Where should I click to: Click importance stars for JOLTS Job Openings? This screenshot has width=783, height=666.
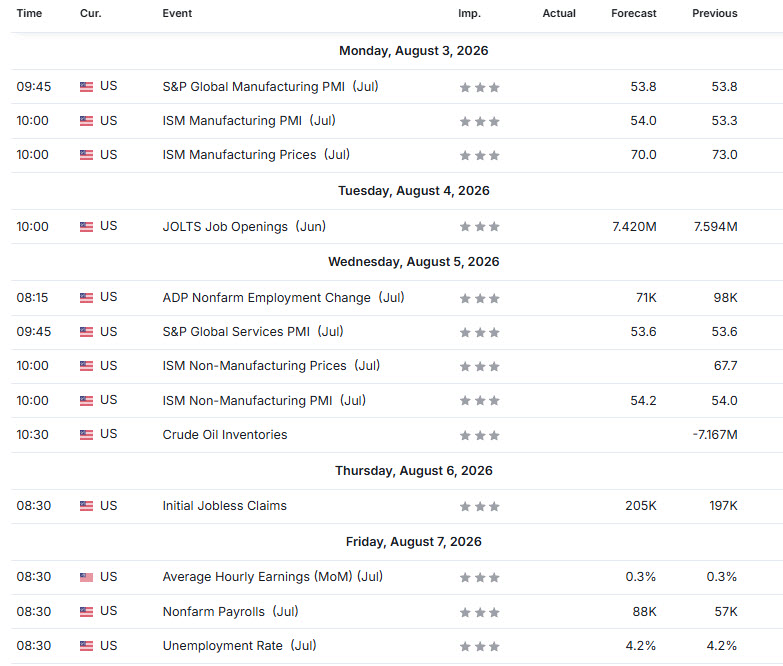pyautogui.click(x=479, y=227)
